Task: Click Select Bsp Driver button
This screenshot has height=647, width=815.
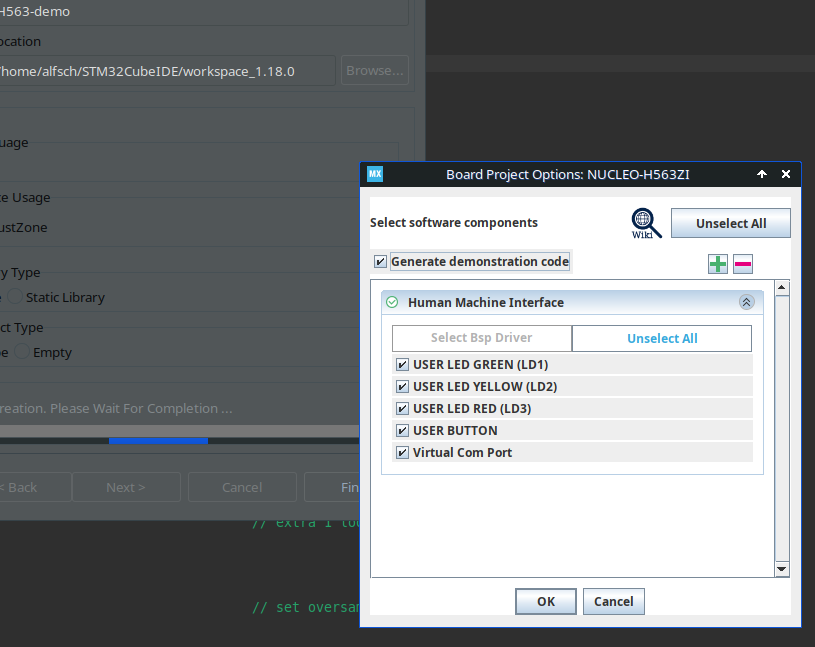Action: coord(482,338)
